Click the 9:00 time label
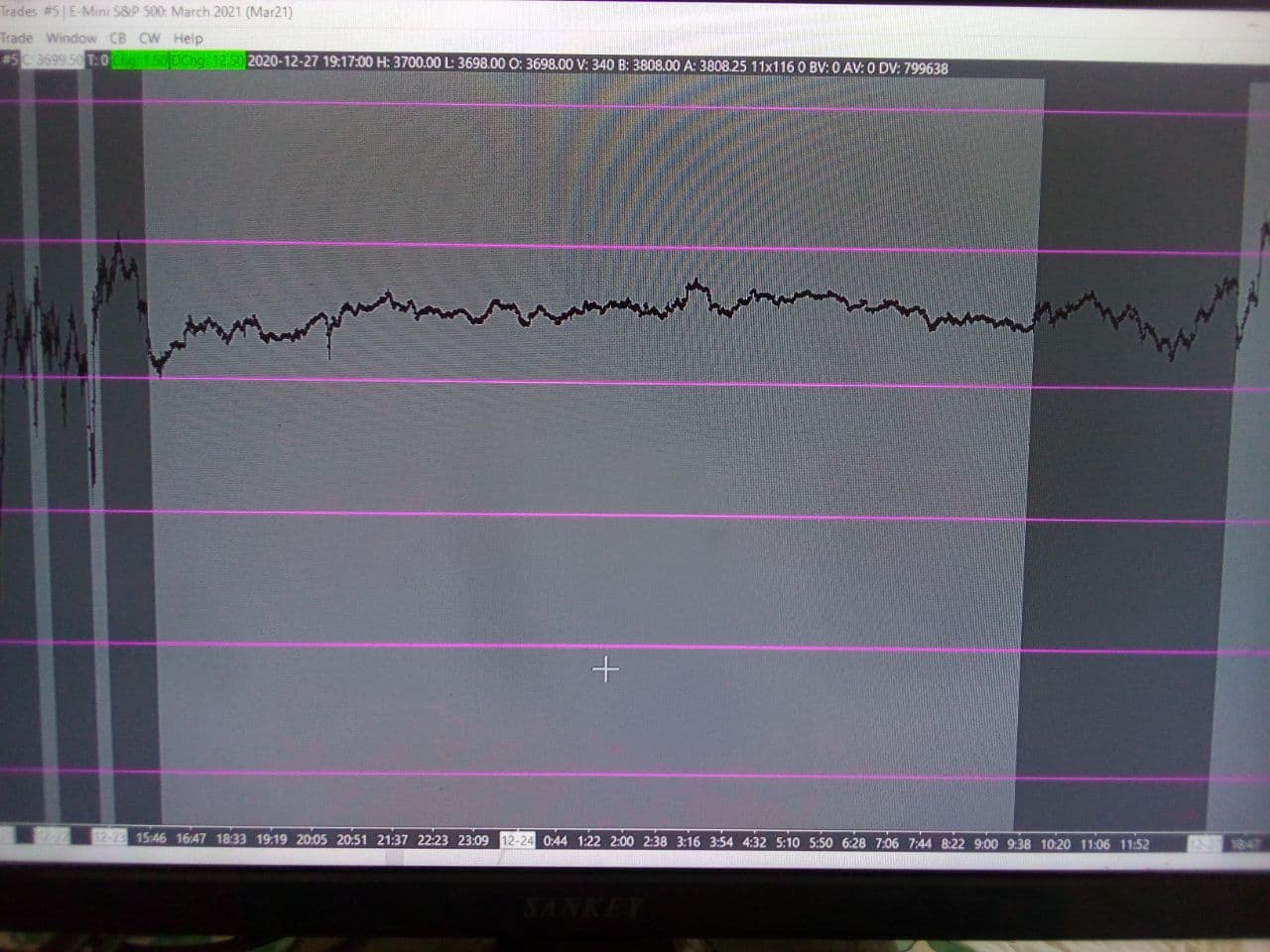 (986, 844)
